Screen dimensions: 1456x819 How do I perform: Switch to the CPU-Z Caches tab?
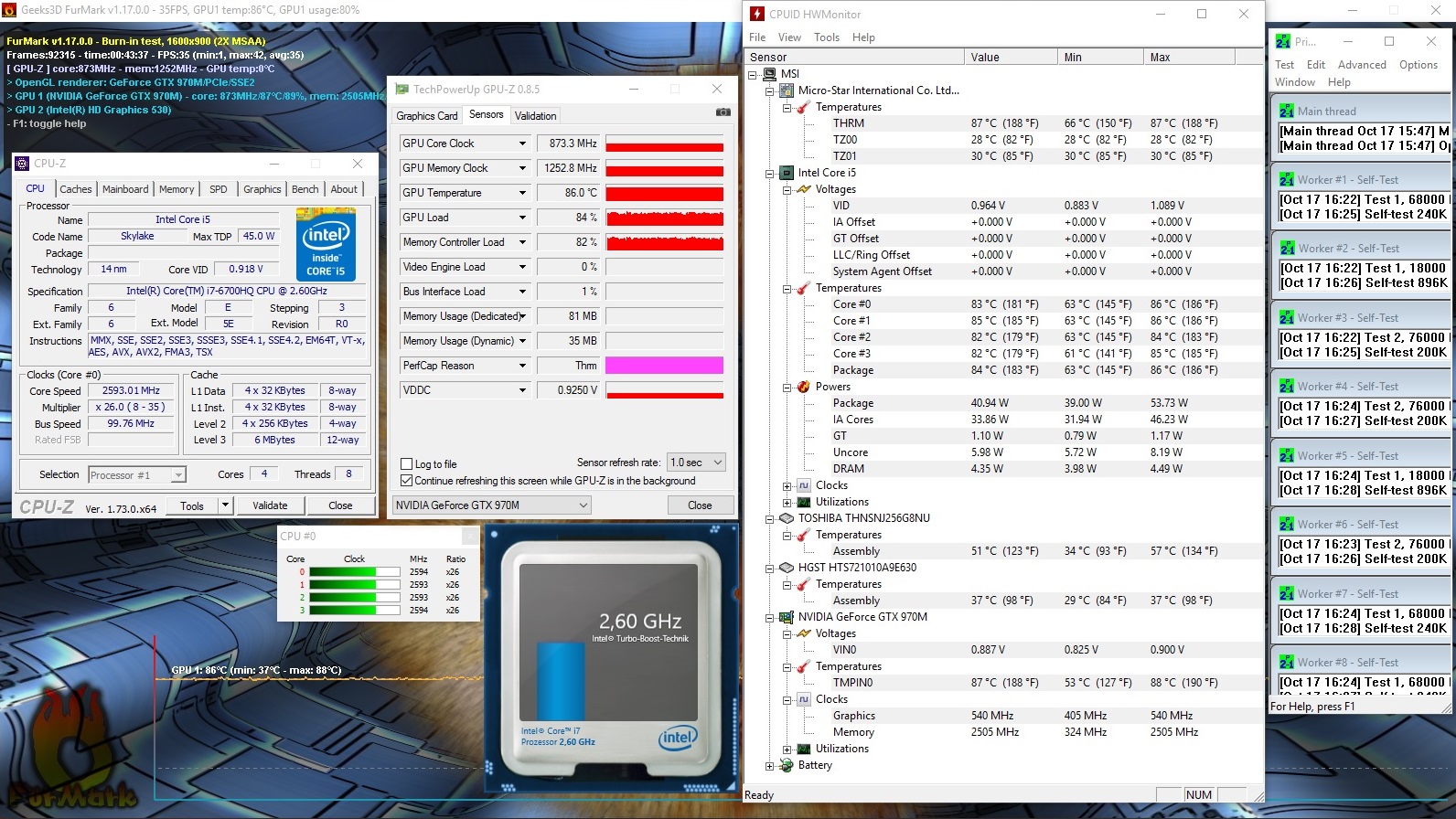point(76,189)
